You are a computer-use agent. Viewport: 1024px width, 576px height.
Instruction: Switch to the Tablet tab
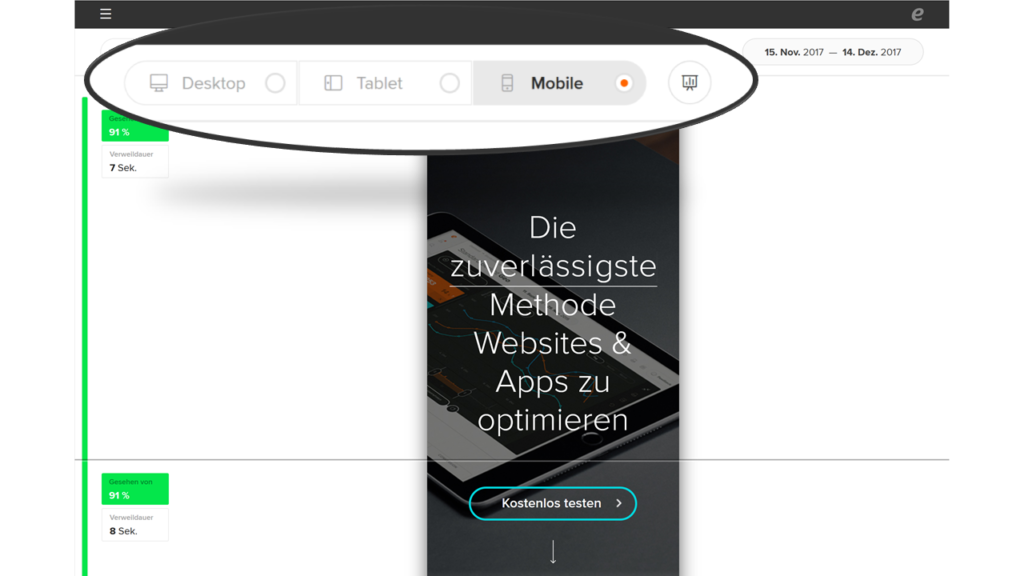coord(385,83)
